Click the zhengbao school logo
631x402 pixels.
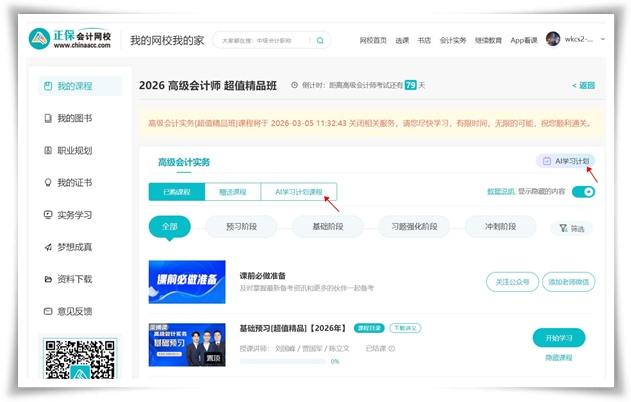coord(73,39)
